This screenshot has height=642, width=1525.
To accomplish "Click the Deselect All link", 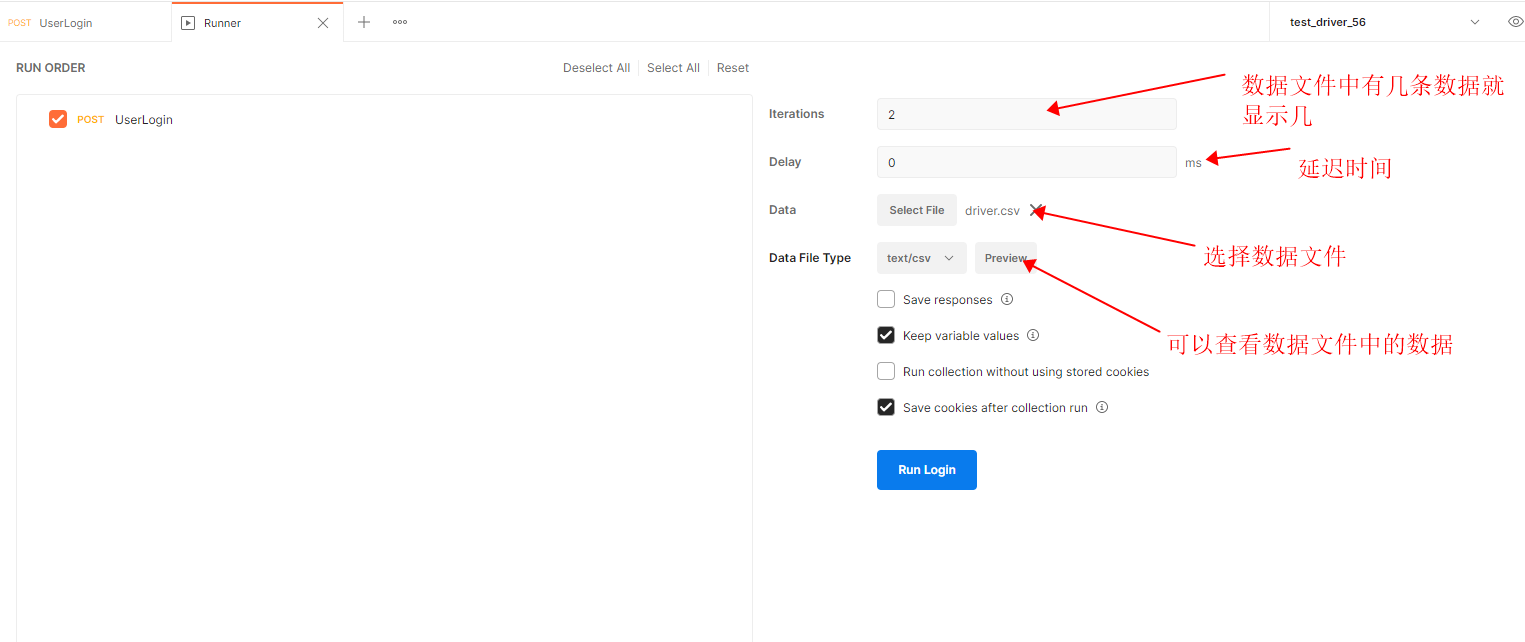I will pyautogui.click(x=596, y=68).
